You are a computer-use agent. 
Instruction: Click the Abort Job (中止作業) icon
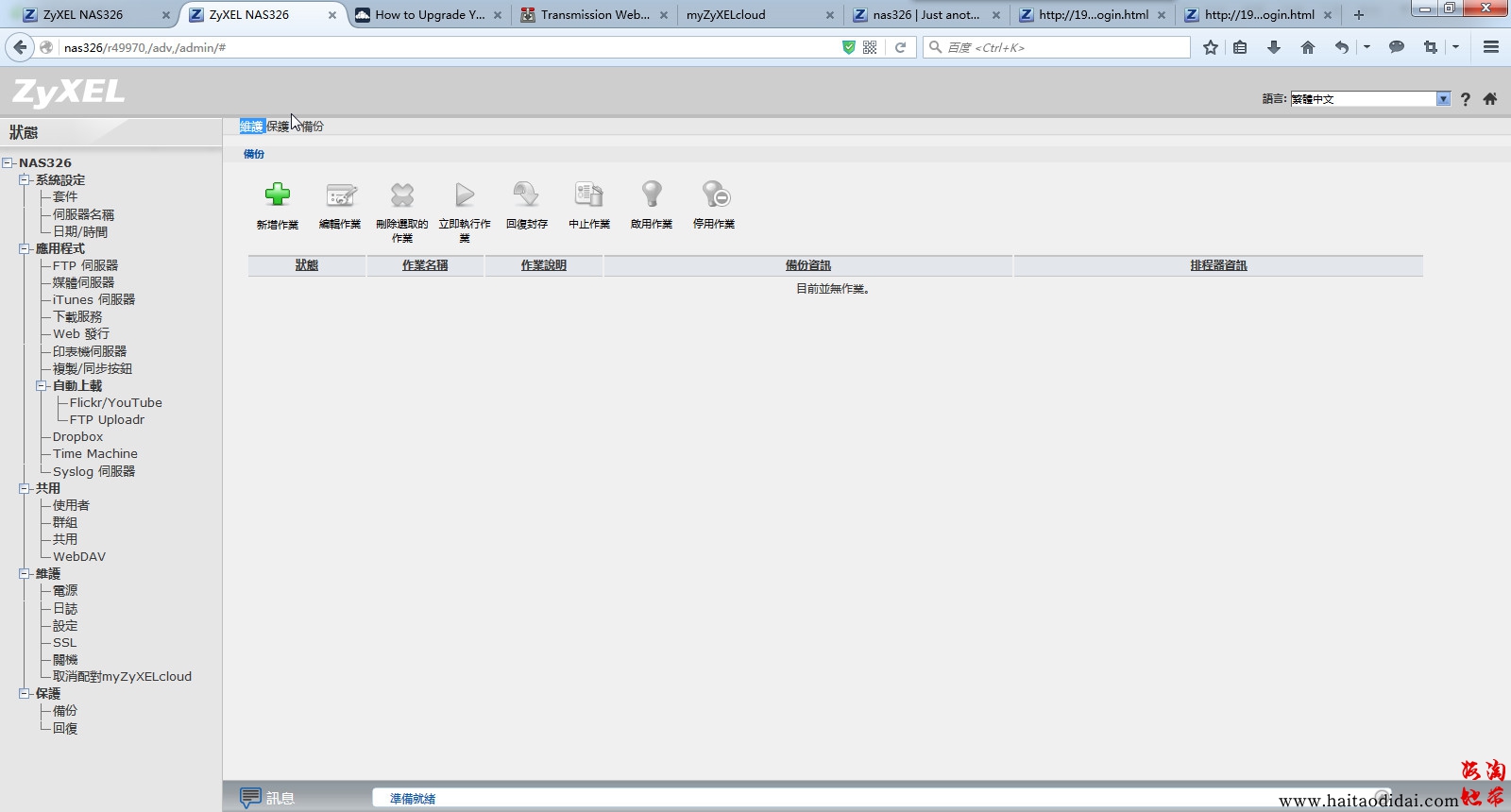(588, 195)
